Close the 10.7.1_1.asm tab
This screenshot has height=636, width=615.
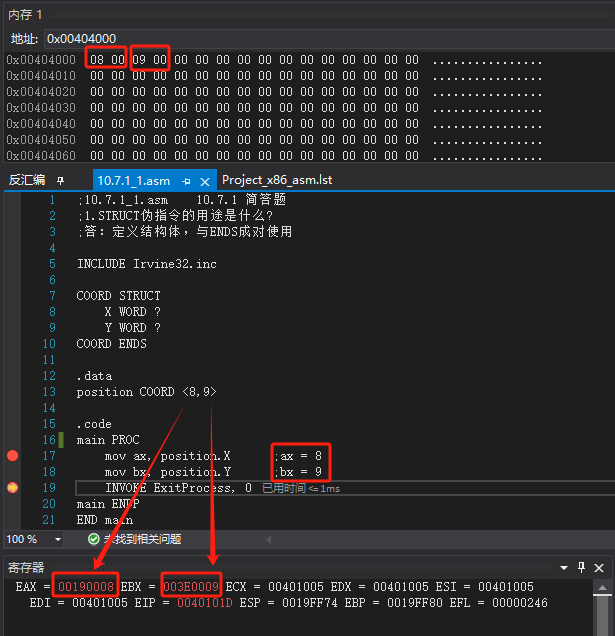pyautogui.click(x=205, y=182)
